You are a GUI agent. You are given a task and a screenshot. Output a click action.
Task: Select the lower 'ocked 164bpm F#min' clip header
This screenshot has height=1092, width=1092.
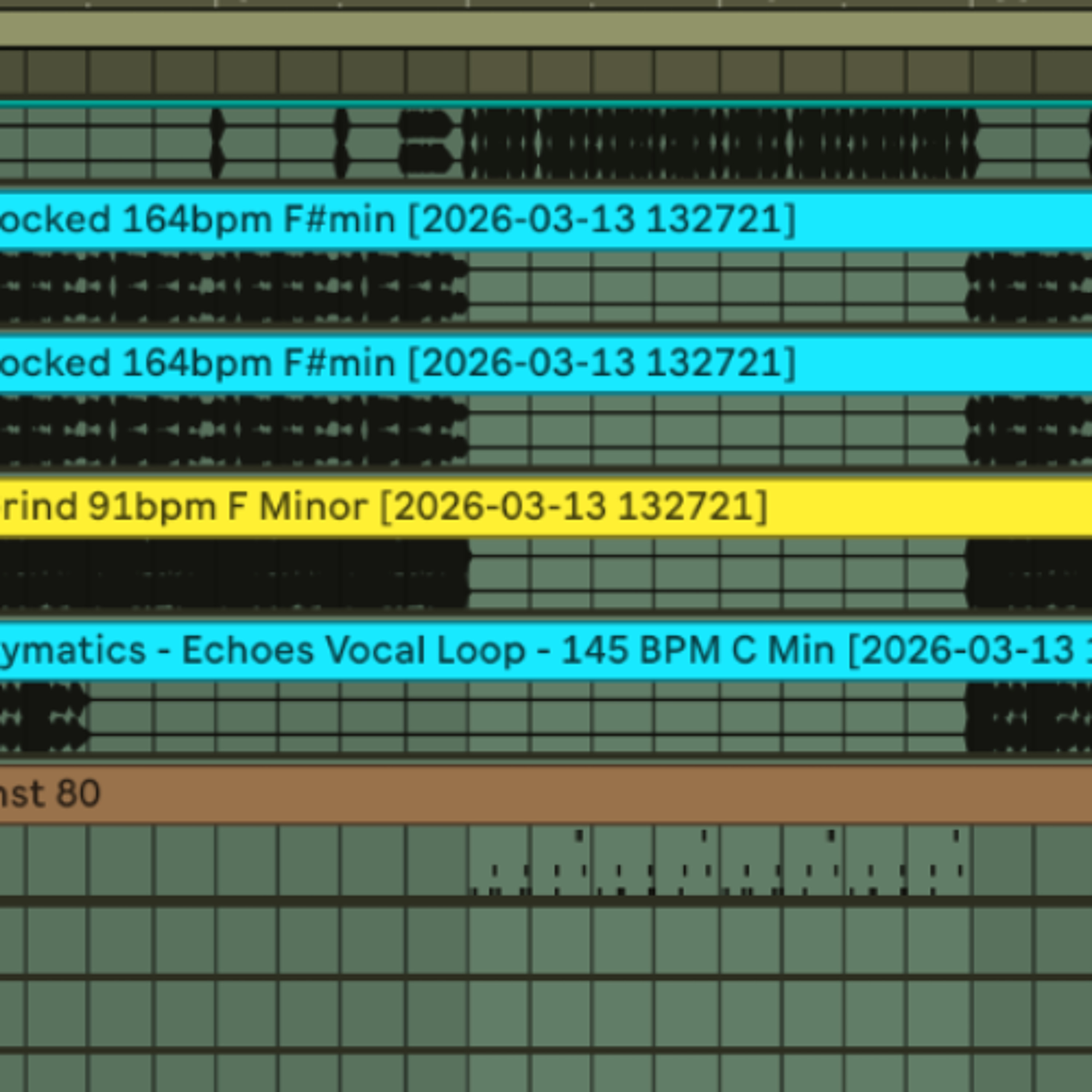click(546, 363)
